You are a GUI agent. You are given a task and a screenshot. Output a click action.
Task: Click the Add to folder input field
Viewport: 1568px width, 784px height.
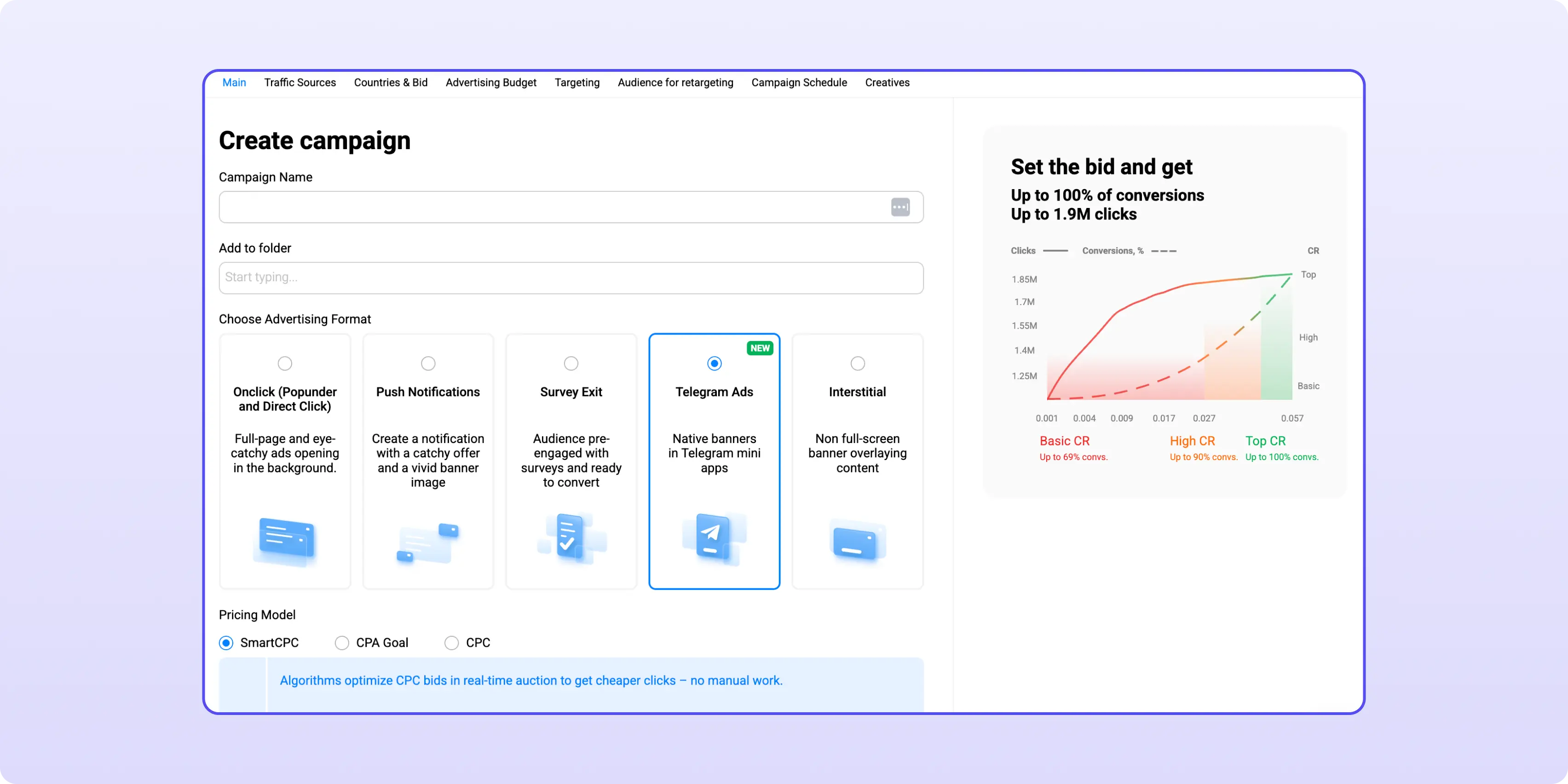[x=571, y=278]
